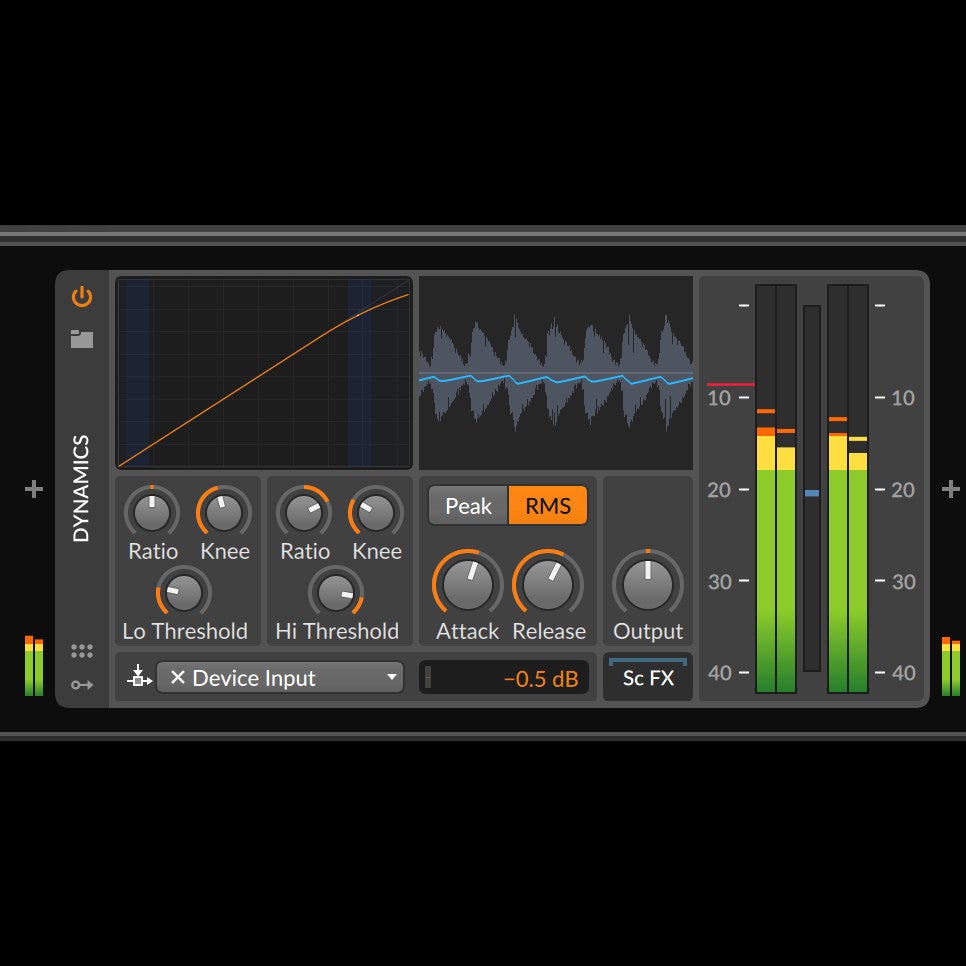The image size is (966, 966).
Task: Click the dynamics transfer curve display
Action: tap(264, 373)
